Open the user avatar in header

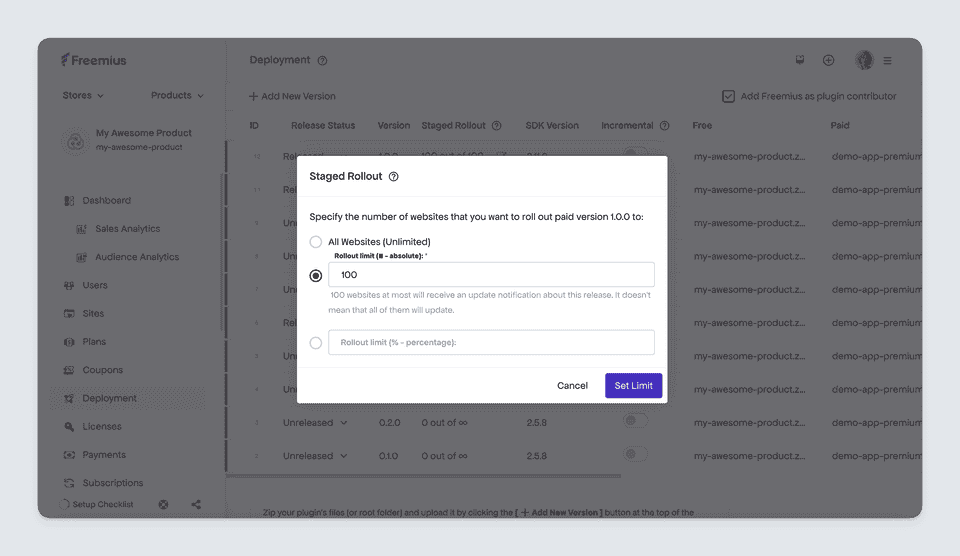[864, 60]
